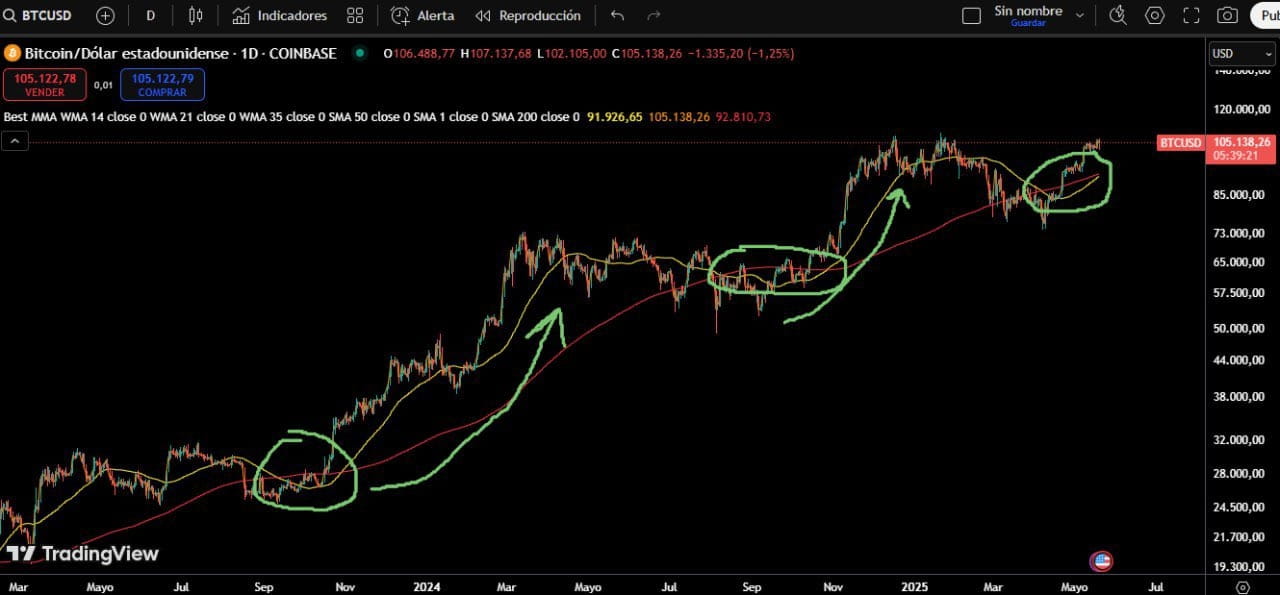Screen dimensions: 1280x595
Task: Open the USD currency dropdown
Action: 1241,53
